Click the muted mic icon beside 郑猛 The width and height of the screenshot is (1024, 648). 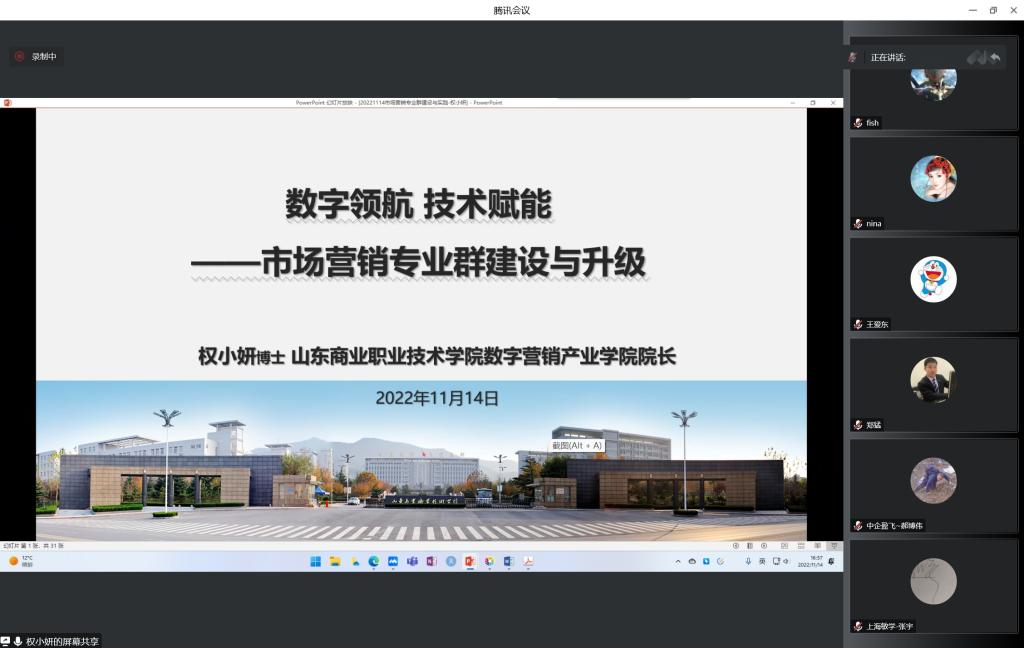(858, 425)
